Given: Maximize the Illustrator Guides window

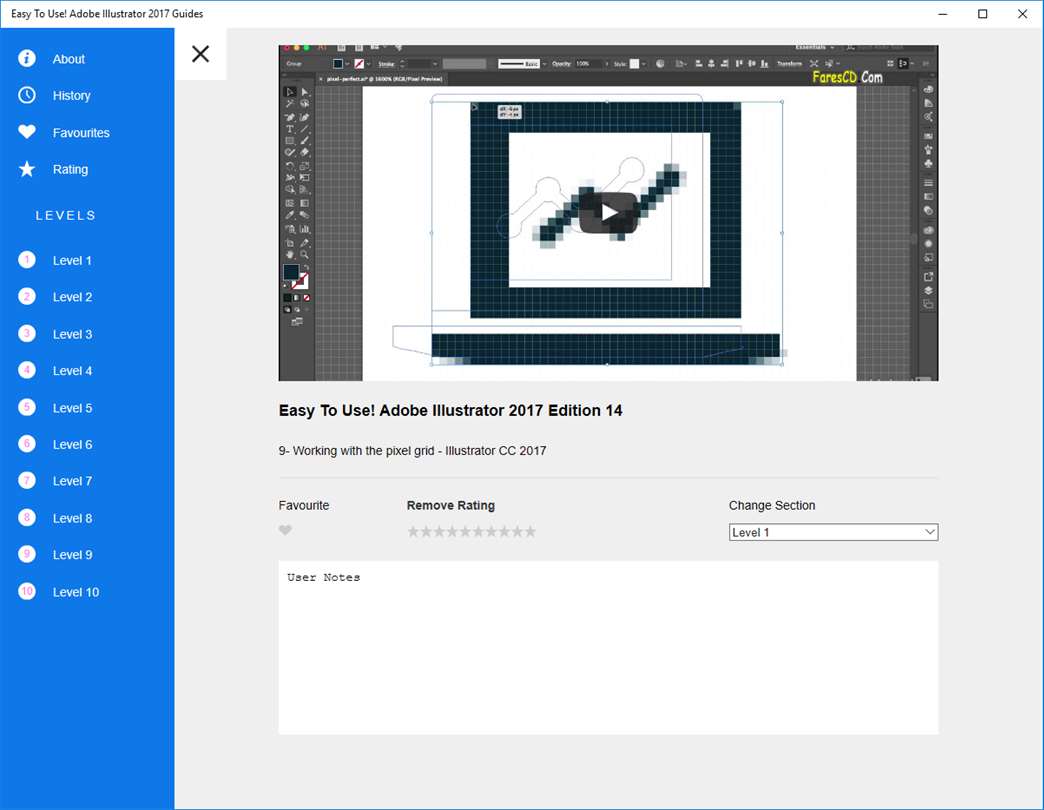Looking at the screenshot, I should [982, 14].
